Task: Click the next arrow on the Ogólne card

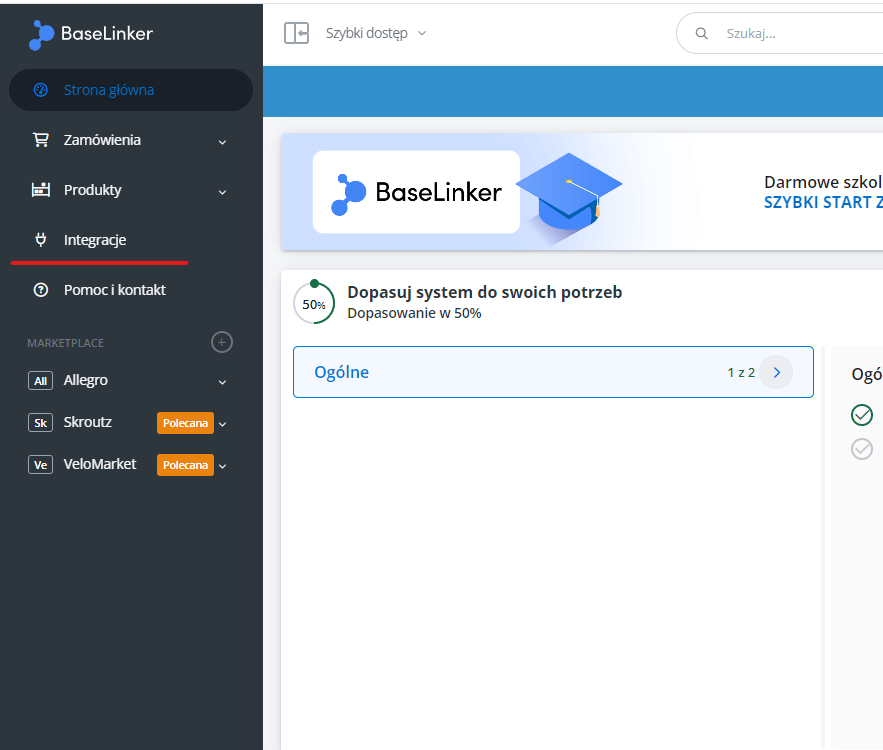Action: coord(776,372)
